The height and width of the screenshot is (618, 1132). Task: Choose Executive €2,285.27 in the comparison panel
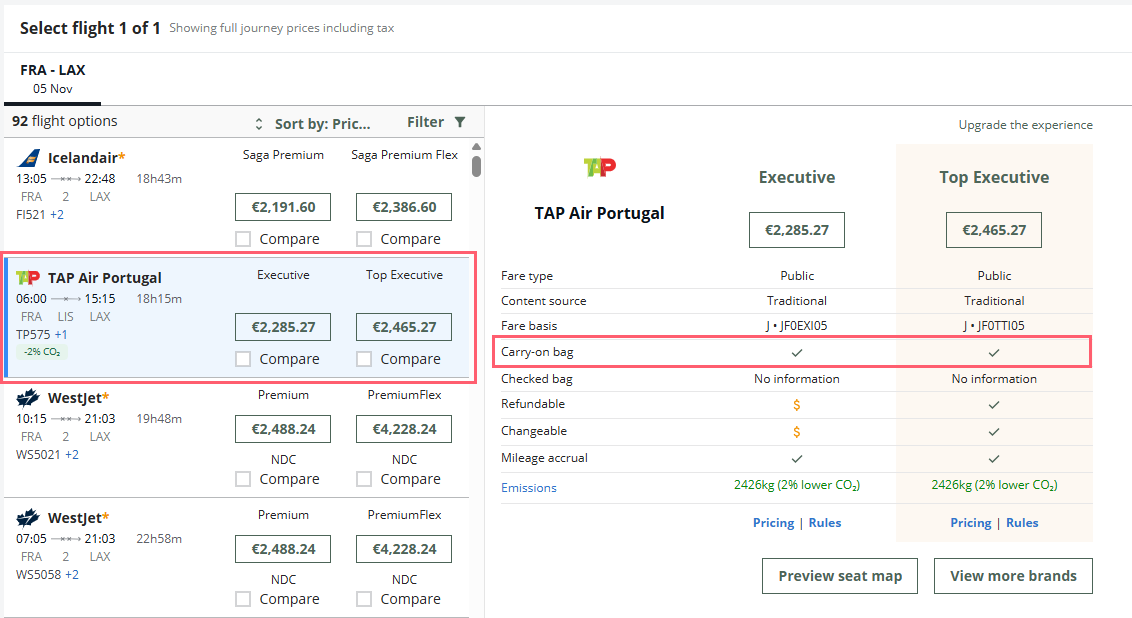[796, 230]
